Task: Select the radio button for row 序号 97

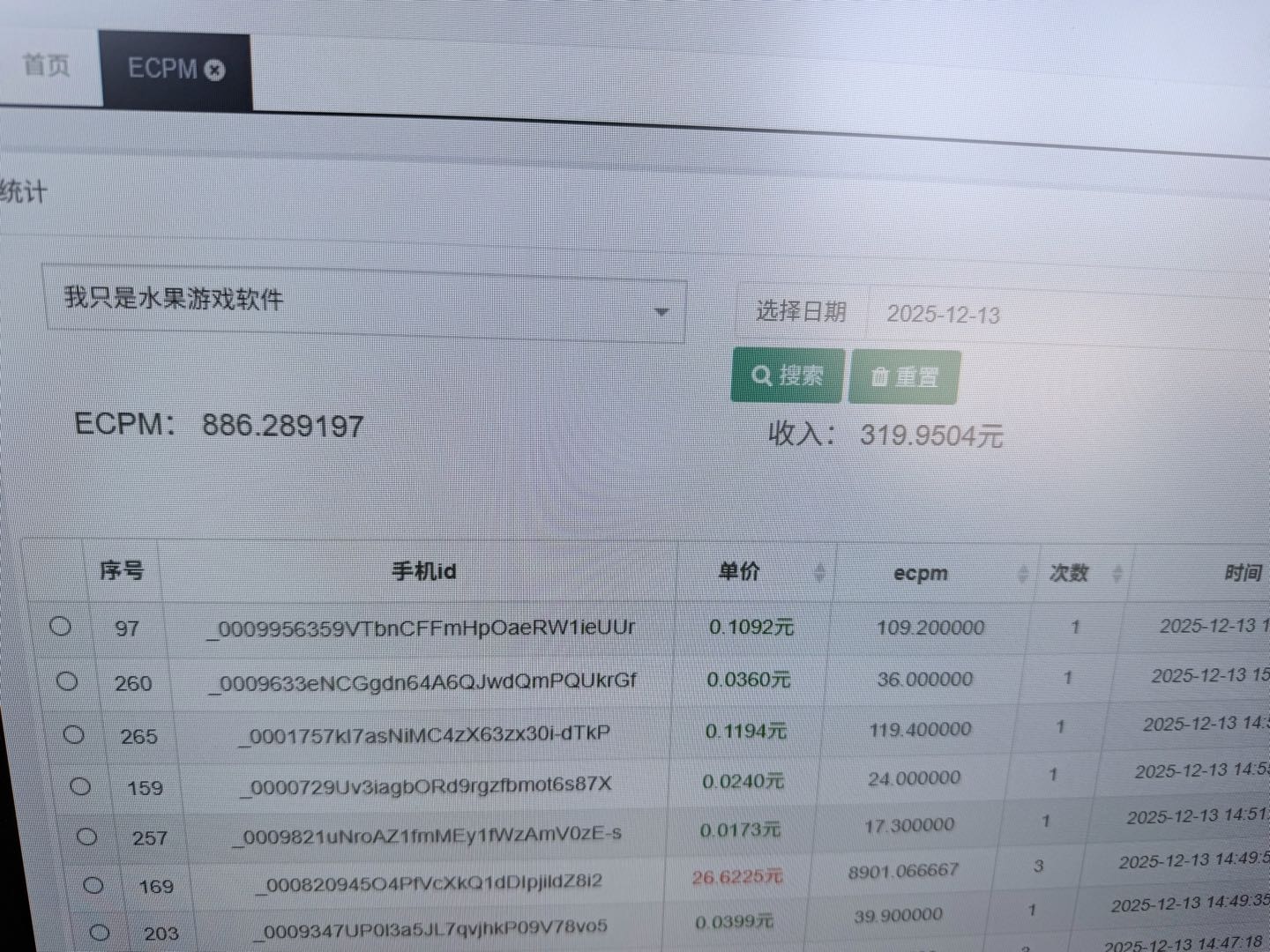Action: [60, 626]
